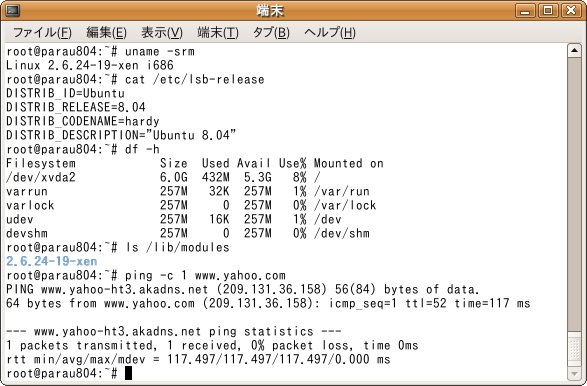Click the terminal window icon in title bar
This screenshot has width=587, height=386.
coord(12,10)
